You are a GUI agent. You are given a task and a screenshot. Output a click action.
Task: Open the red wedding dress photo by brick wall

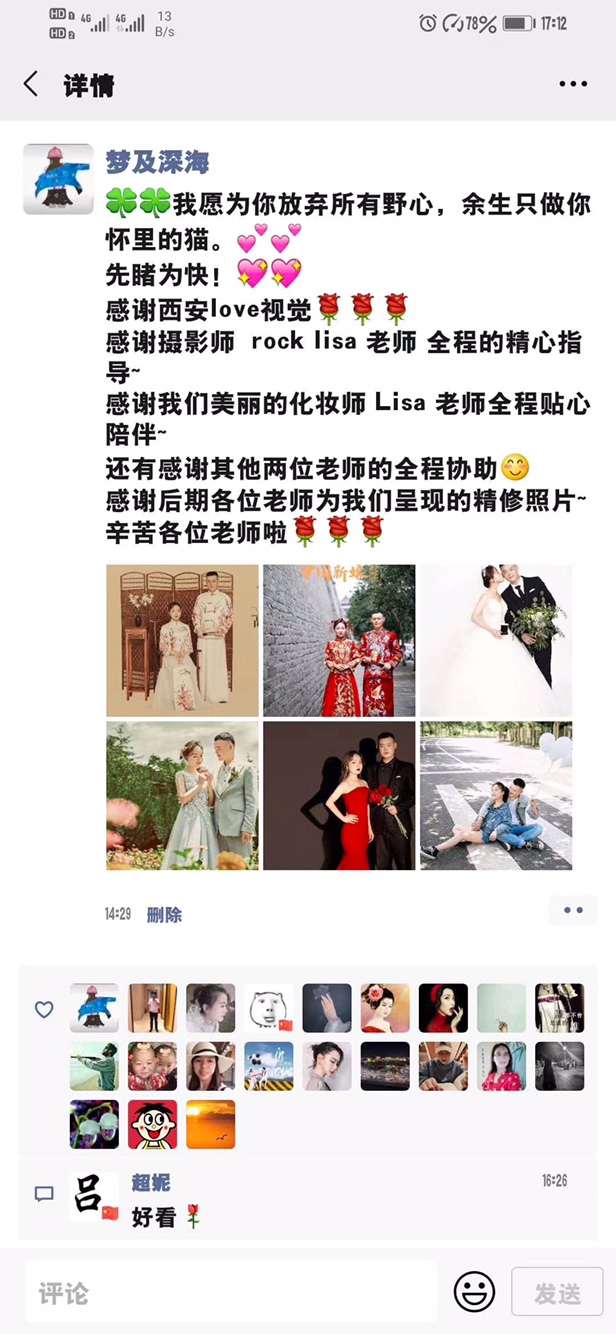[x=339, y=641]
